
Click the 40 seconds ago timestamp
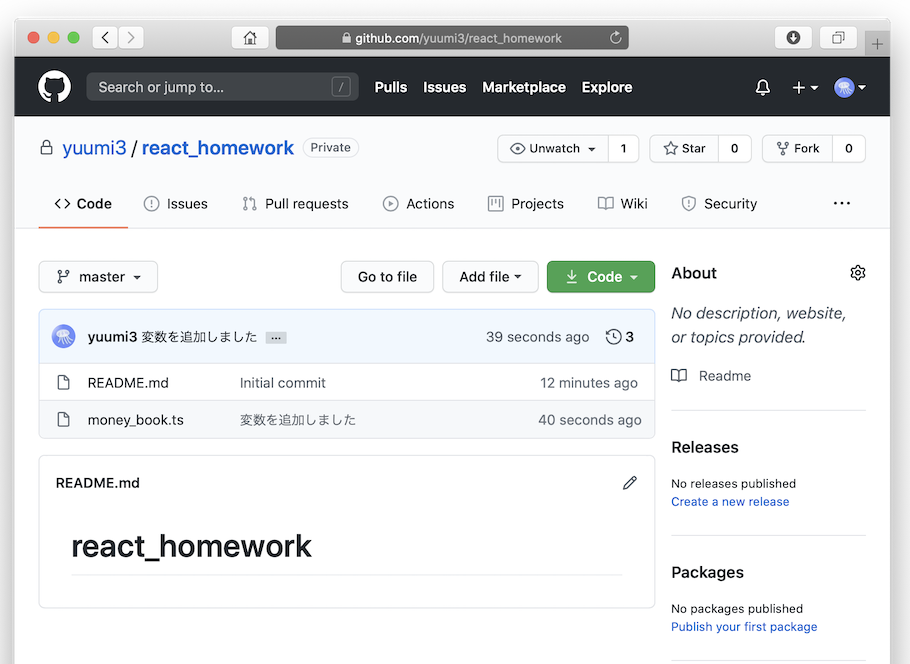click(590, 420)
